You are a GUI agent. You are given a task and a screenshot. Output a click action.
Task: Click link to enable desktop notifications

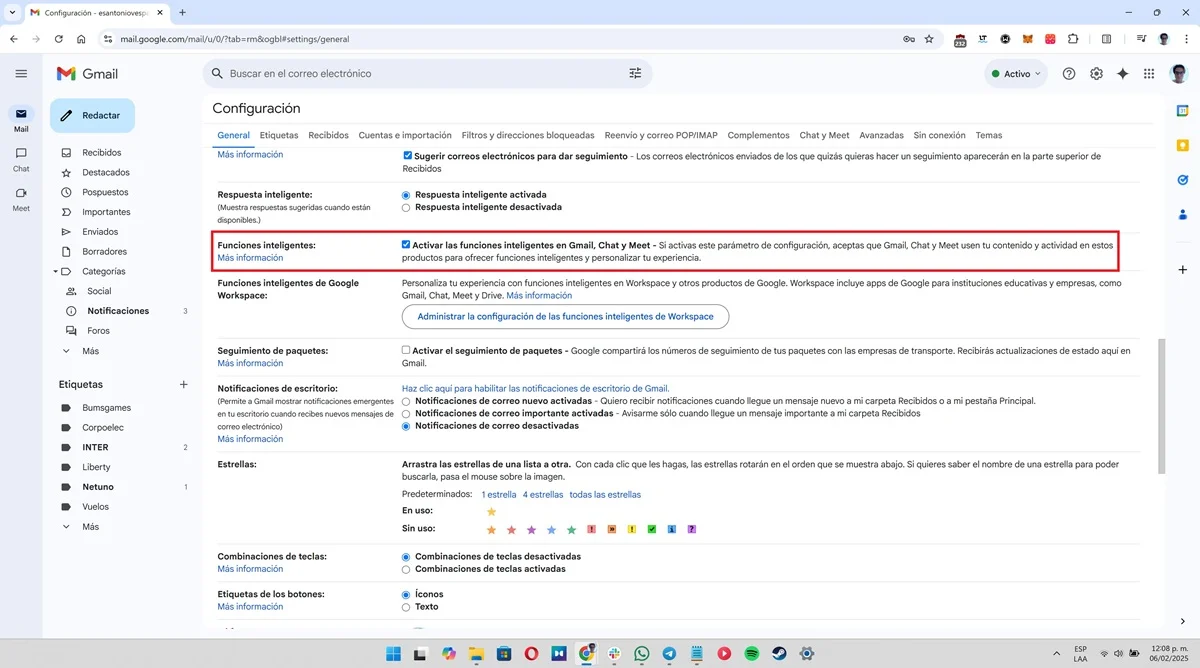[535, 388]
